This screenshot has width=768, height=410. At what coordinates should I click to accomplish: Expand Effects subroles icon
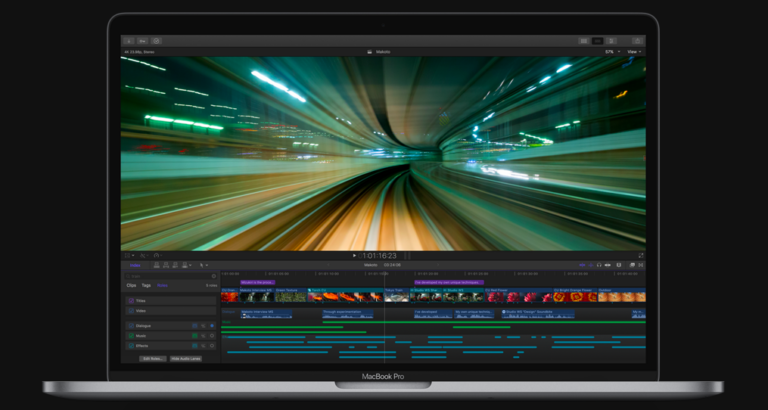(x=203, y=346)
